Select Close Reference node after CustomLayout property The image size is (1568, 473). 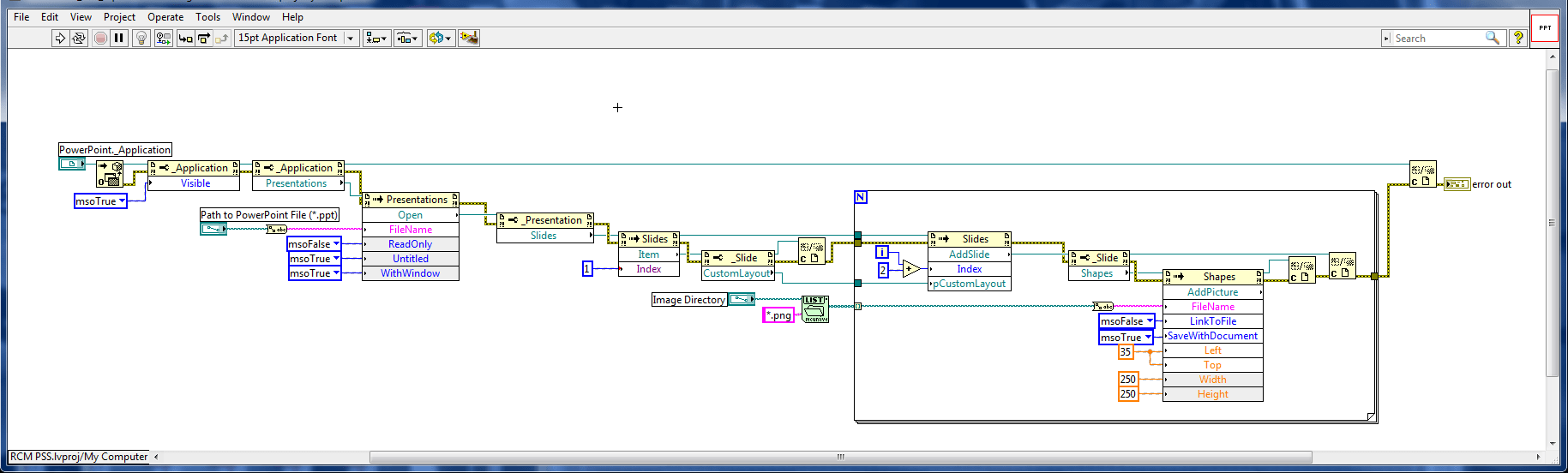(x=812, y=251)
